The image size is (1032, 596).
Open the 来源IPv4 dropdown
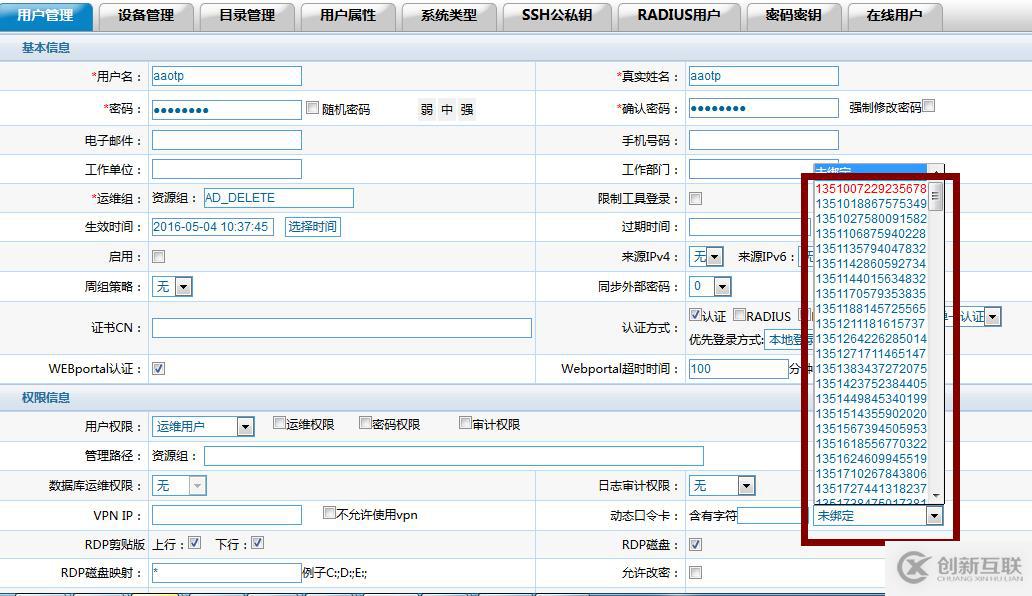point(706,256)
